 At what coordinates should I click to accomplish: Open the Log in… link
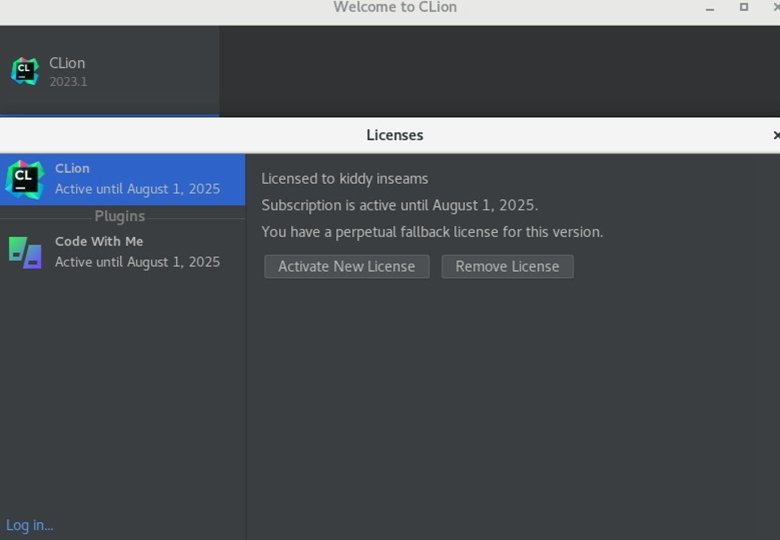(x=29, y=525)
